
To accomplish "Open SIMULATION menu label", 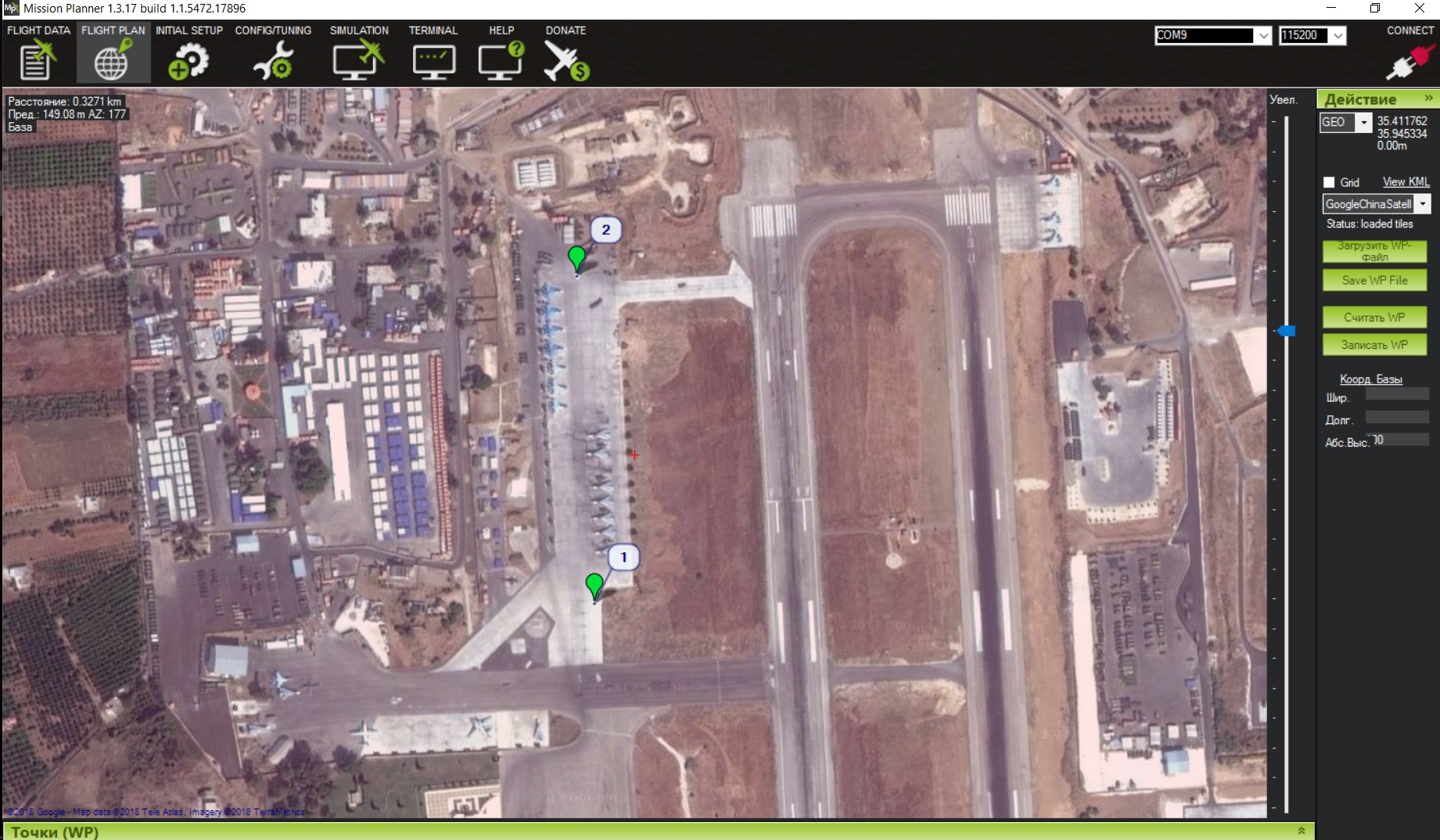I will pos(359,31).
